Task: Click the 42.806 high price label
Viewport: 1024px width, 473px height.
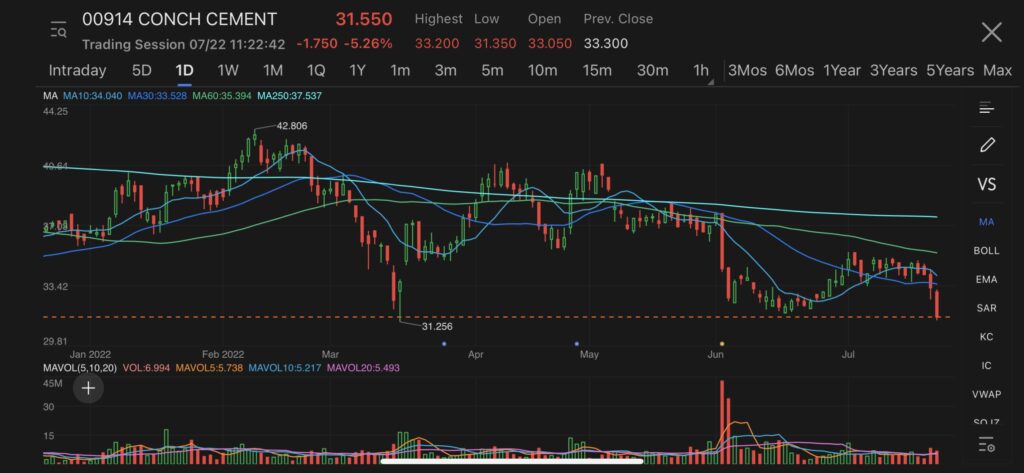Action: (291, 126)
